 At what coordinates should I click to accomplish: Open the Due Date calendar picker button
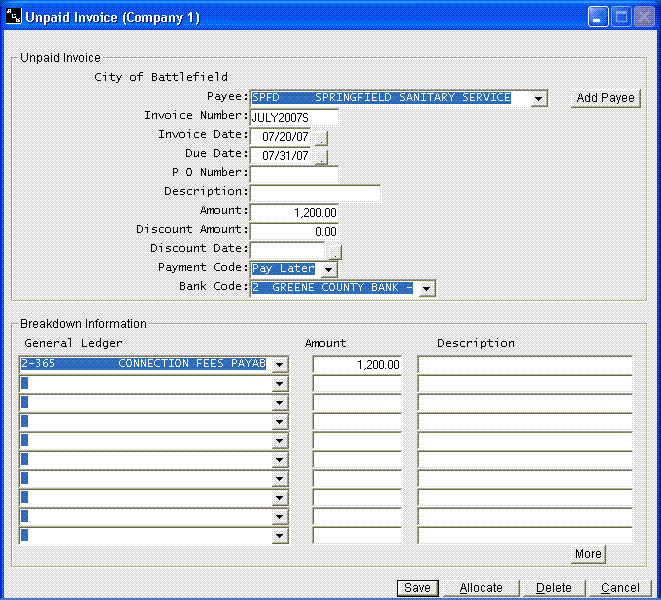(x=321, y=156)
